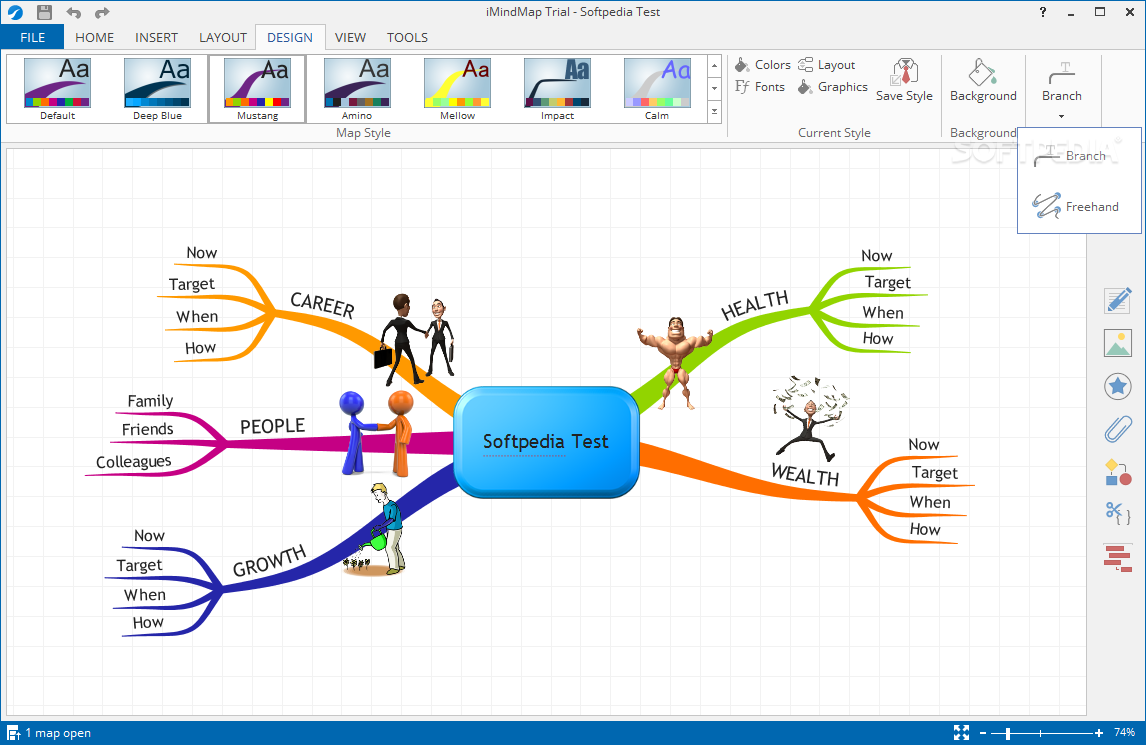Open the Colors style option
This screenshot has width=1146, height=745.
click(762, 64)
